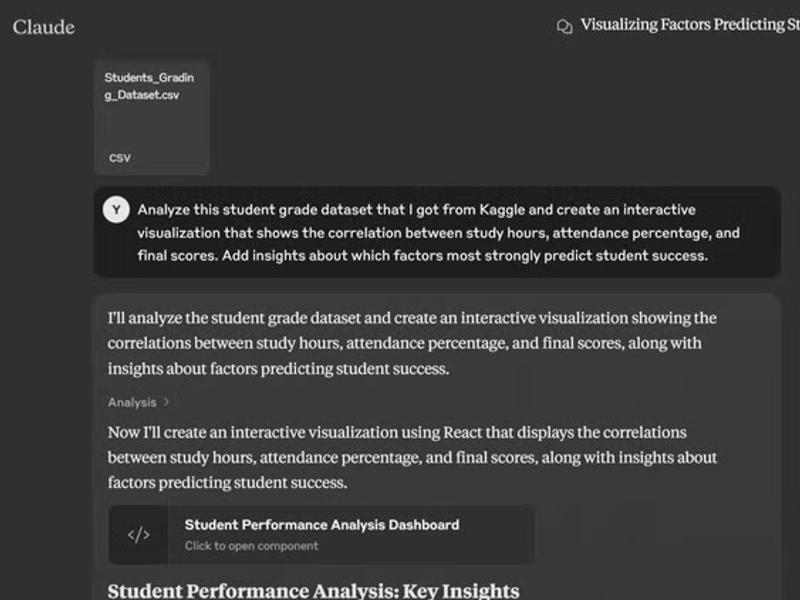Image resolution: width=800 pixels, height=600 pixels.
Task: Open the code icon on the artifact card
Action: pos(139,535)
